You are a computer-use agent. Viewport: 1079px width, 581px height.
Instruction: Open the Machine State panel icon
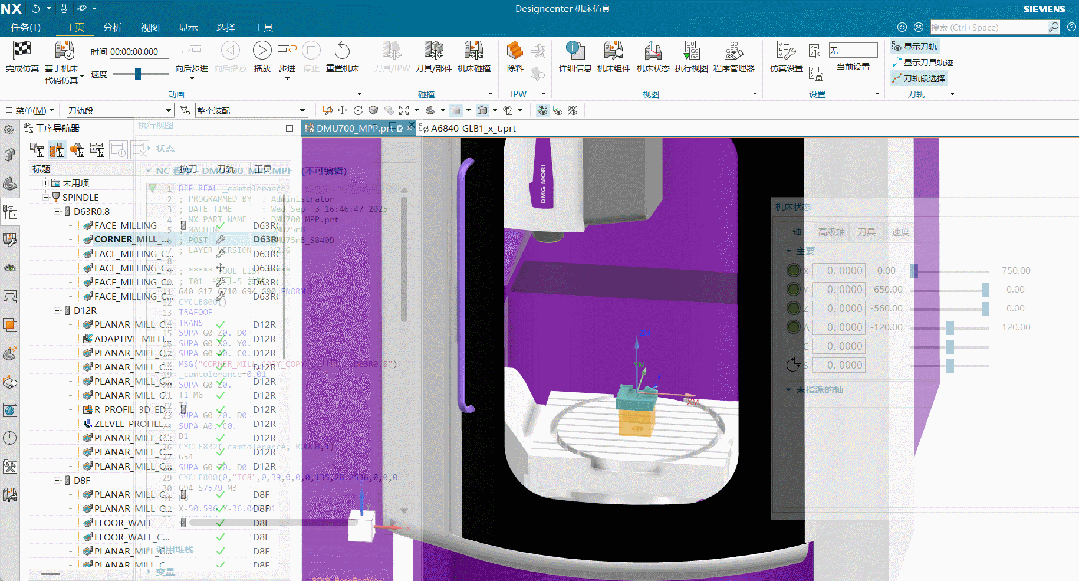(650, 52)
